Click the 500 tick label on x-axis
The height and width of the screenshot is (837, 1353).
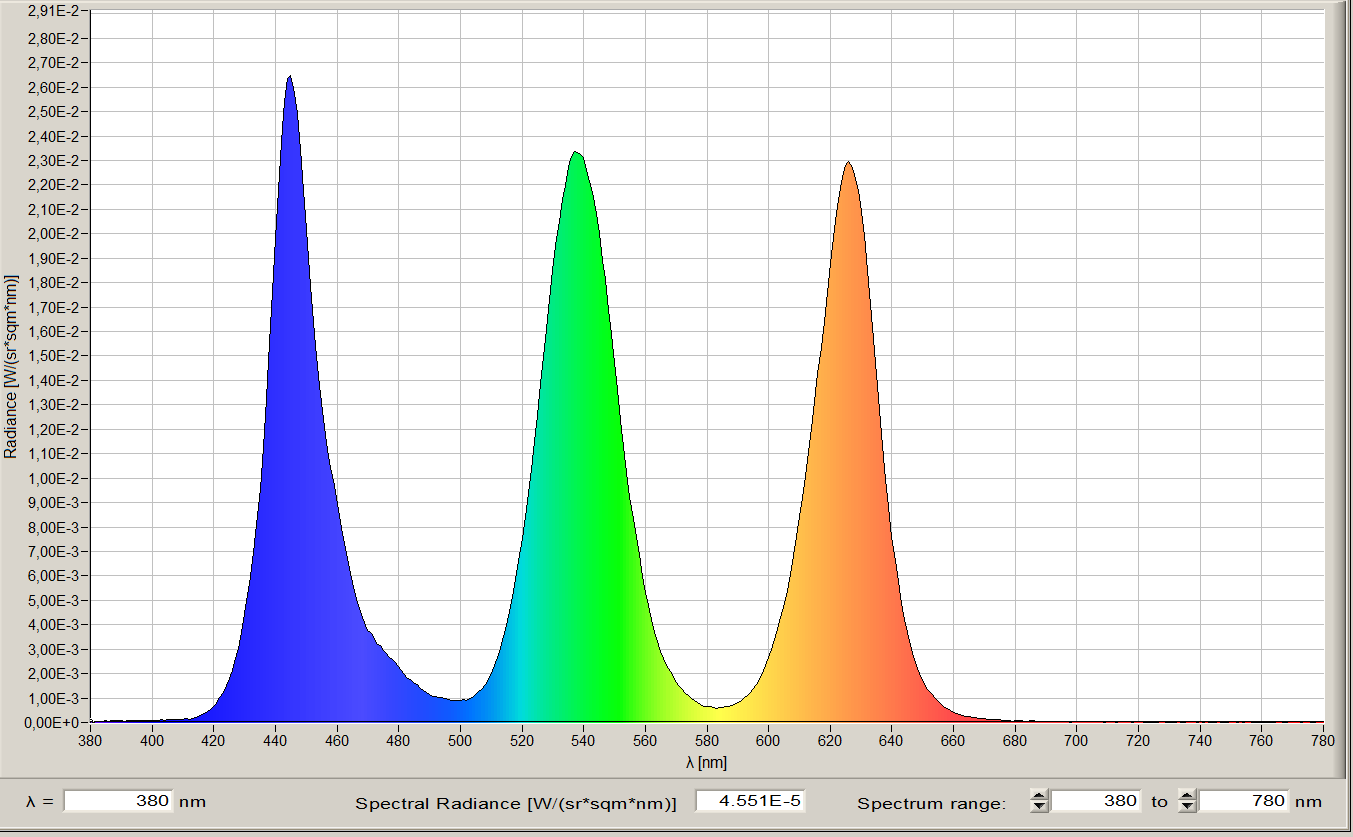pos(460,741)
